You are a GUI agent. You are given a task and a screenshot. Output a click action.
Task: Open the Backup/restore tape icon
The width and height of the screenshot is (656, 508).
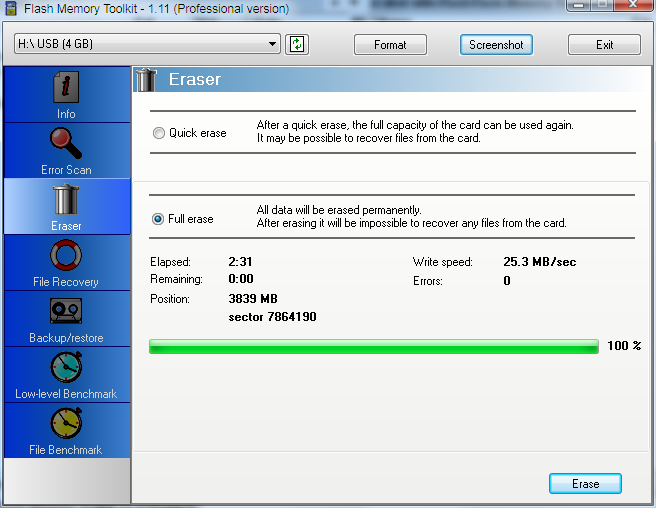click(66, 311)
